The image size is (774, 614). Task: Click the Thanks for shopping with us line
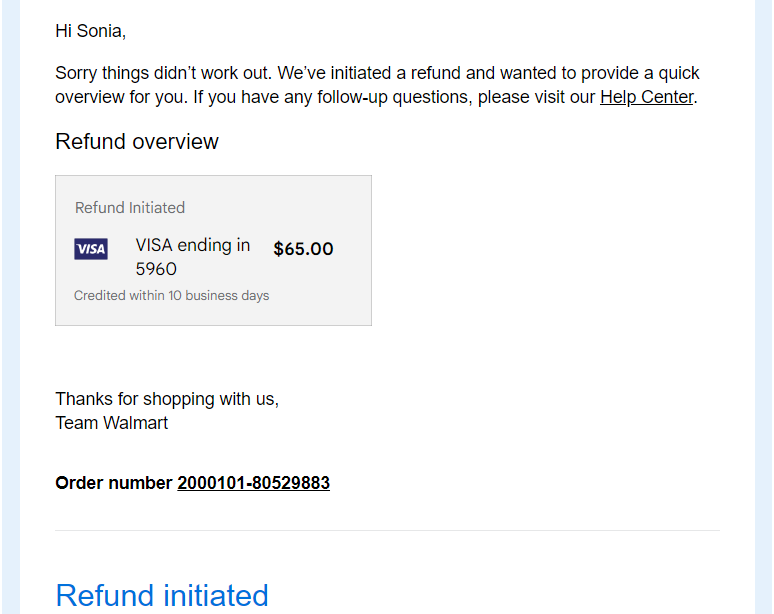167,399
